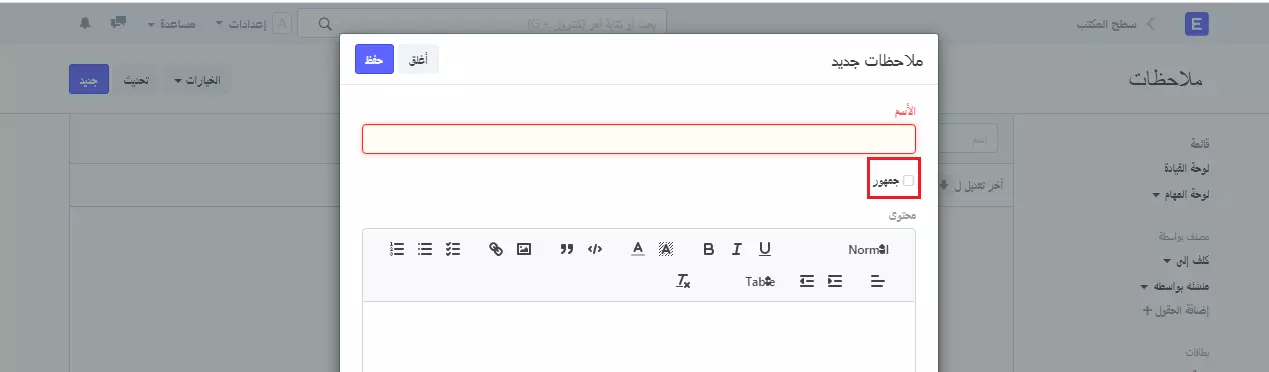Insert an ordered list in the editor
This screenshot has width=1269, height=372.
point(397,249)
